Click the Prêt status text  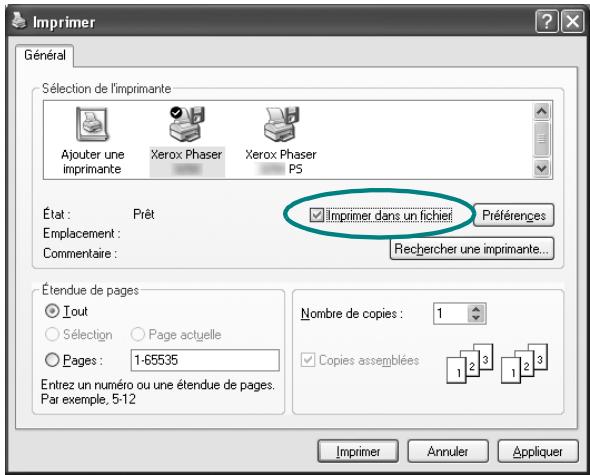coord(144,214)
